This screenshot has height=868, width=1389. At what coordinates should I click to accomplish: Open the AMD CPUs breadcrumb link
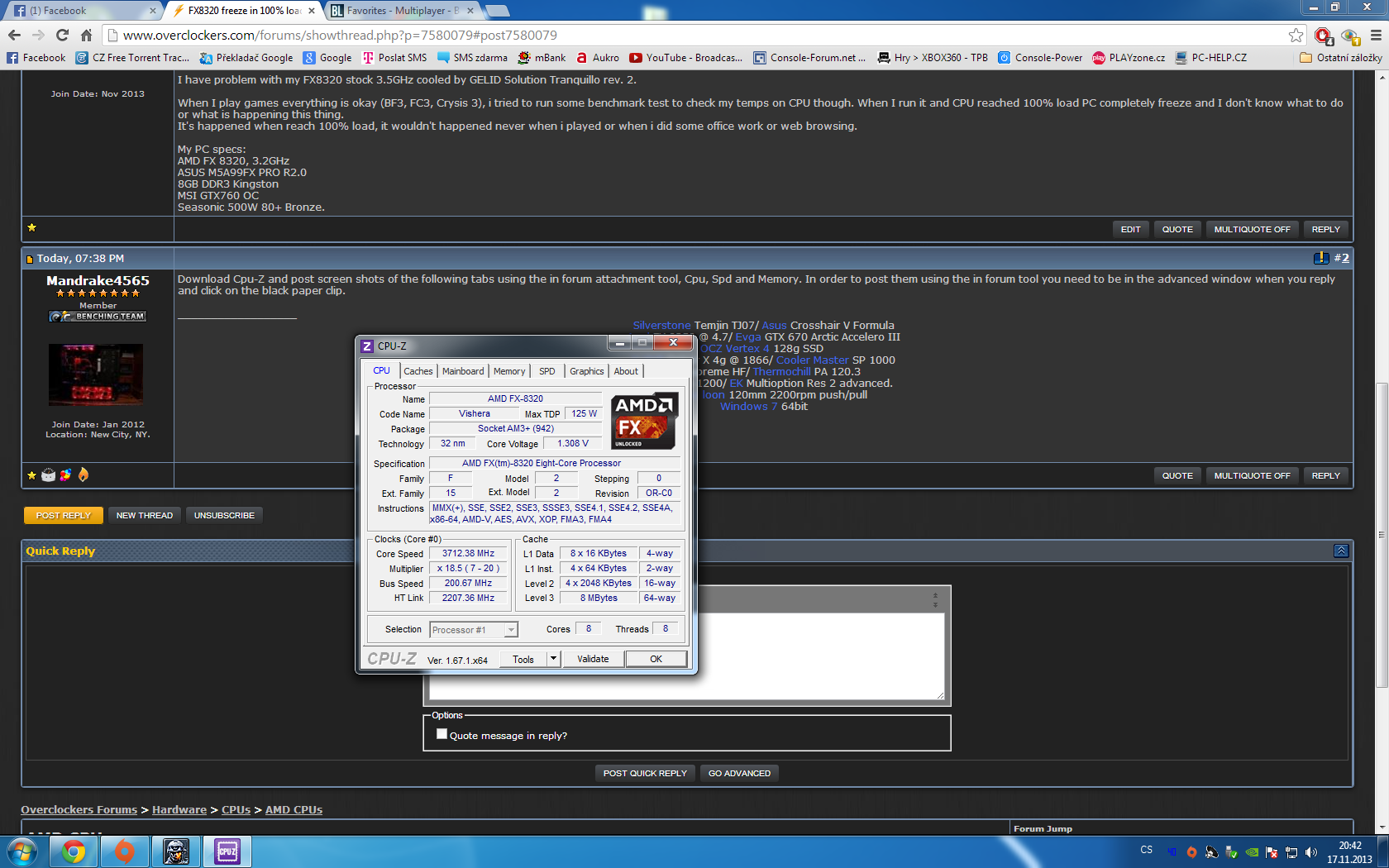click(294, 809)
